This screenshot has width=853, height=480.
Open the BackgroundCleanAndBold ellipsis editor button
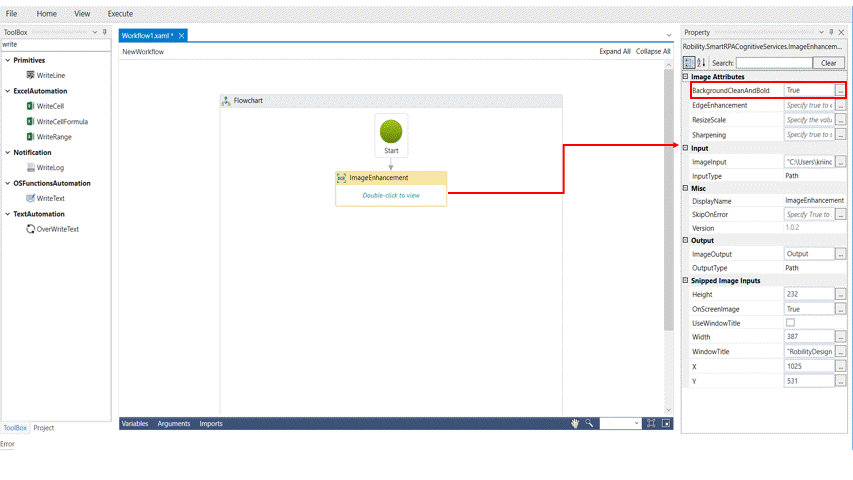[841, 90]
